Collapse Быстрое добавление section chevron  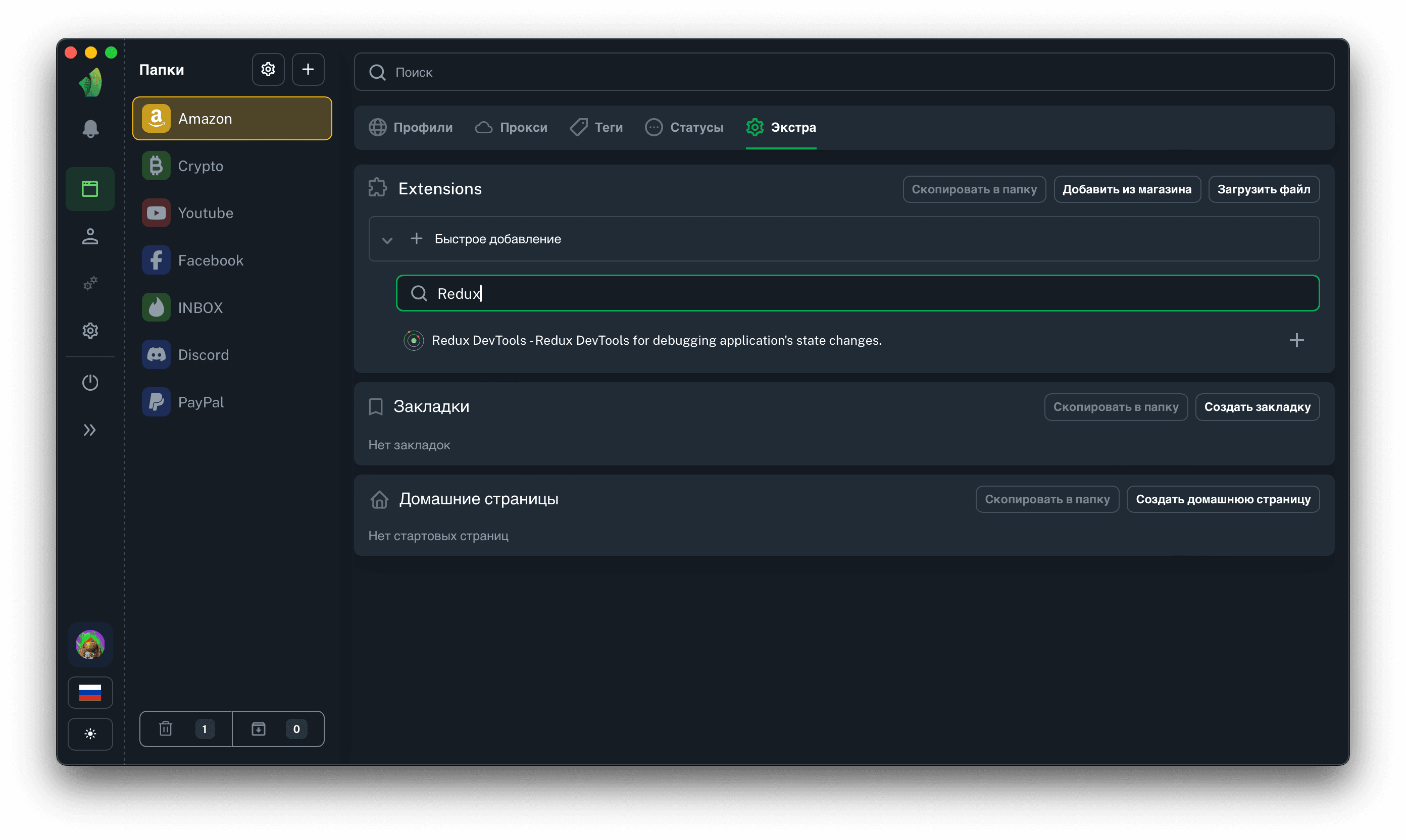[x=387, y=239]
